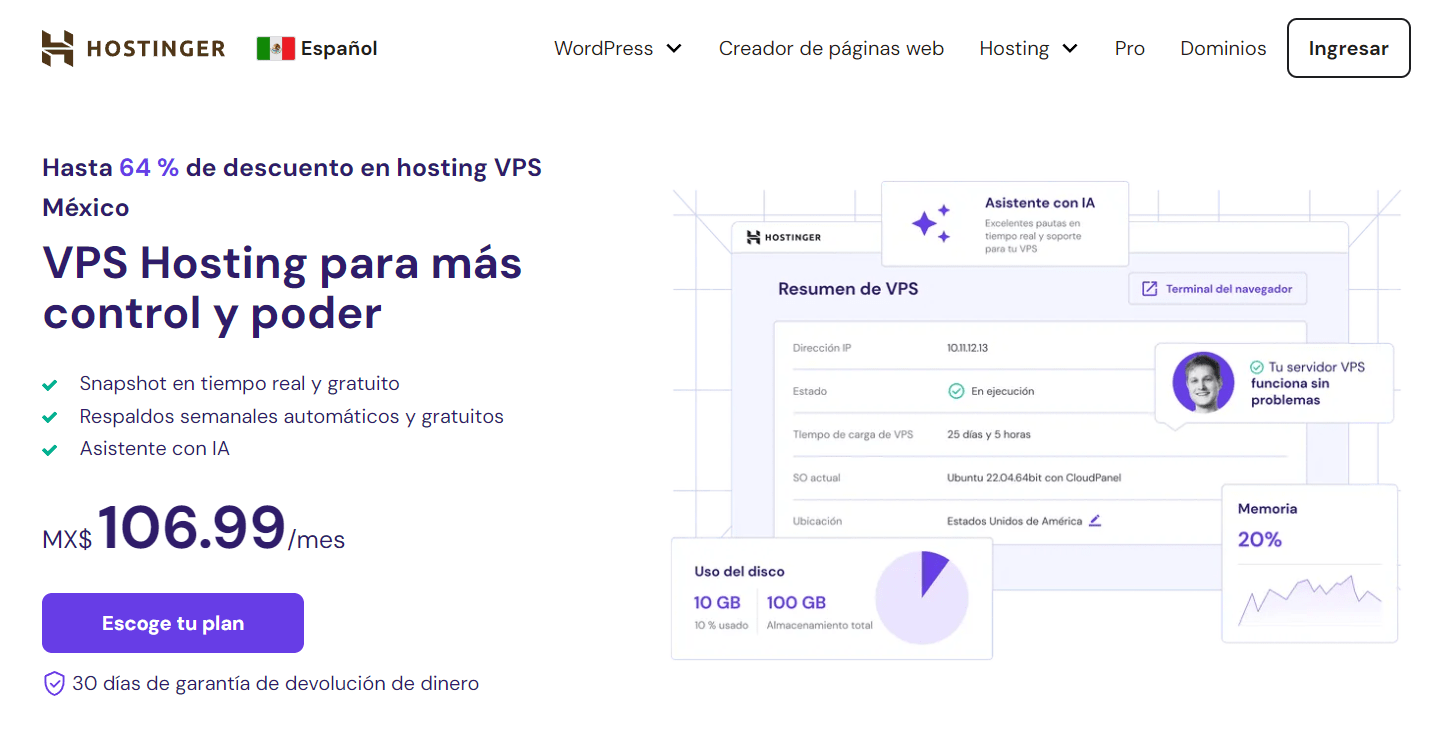
Task: Click the Resumen de VPS heading
Action: (x=848, y=289)
